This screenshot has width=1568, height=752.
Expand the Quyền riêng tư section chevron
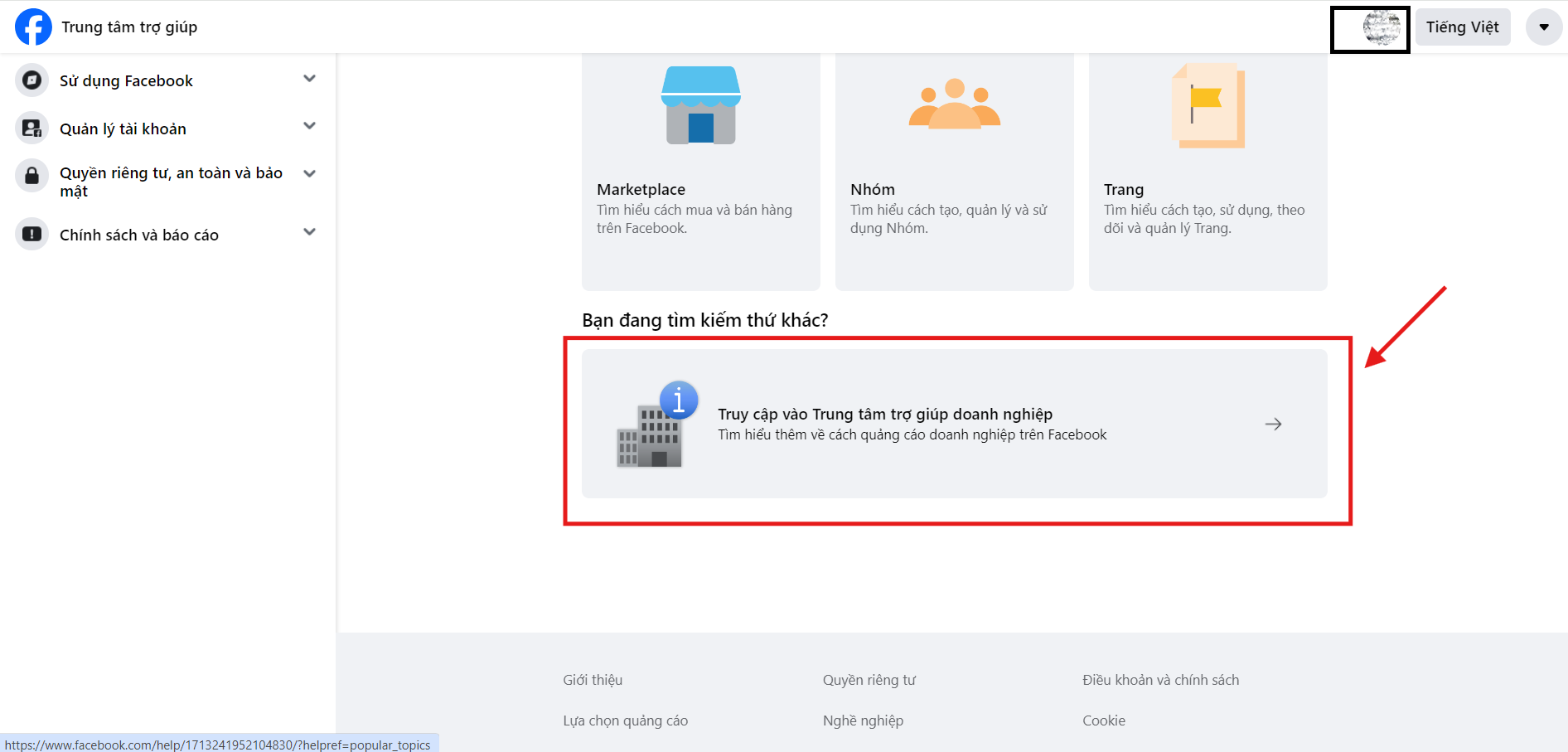tap(310, 173)
